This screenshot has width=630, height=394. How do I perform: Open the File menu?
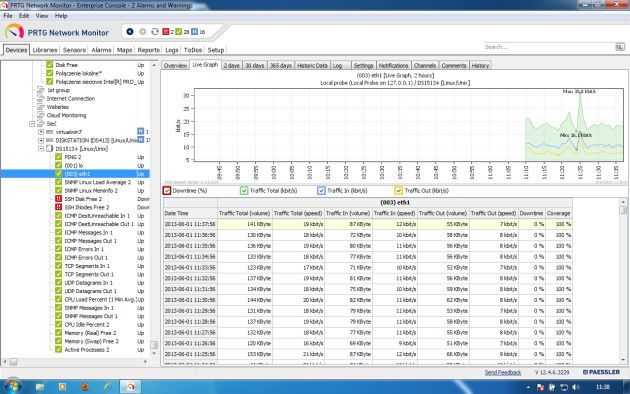(x=8, y=16)
